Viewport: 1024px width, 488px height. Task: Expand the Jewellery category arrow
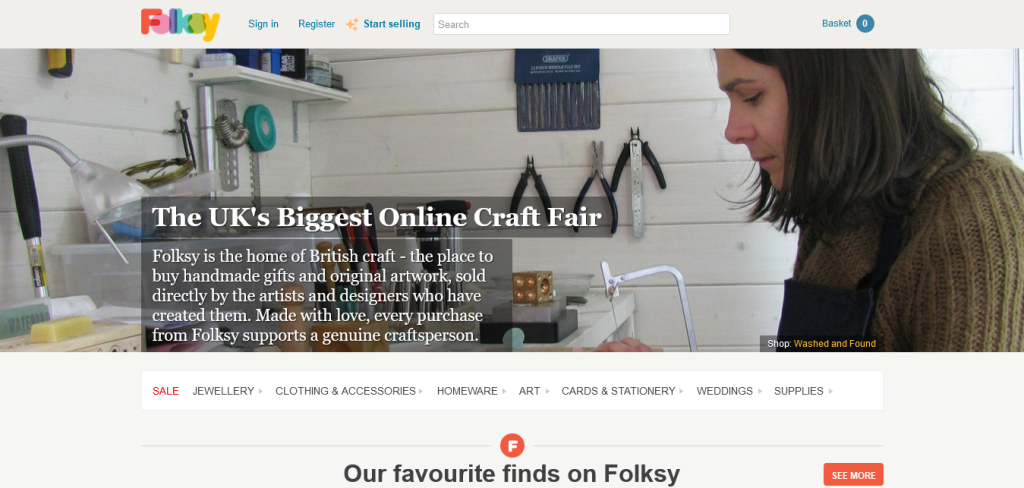pos(261,391)
